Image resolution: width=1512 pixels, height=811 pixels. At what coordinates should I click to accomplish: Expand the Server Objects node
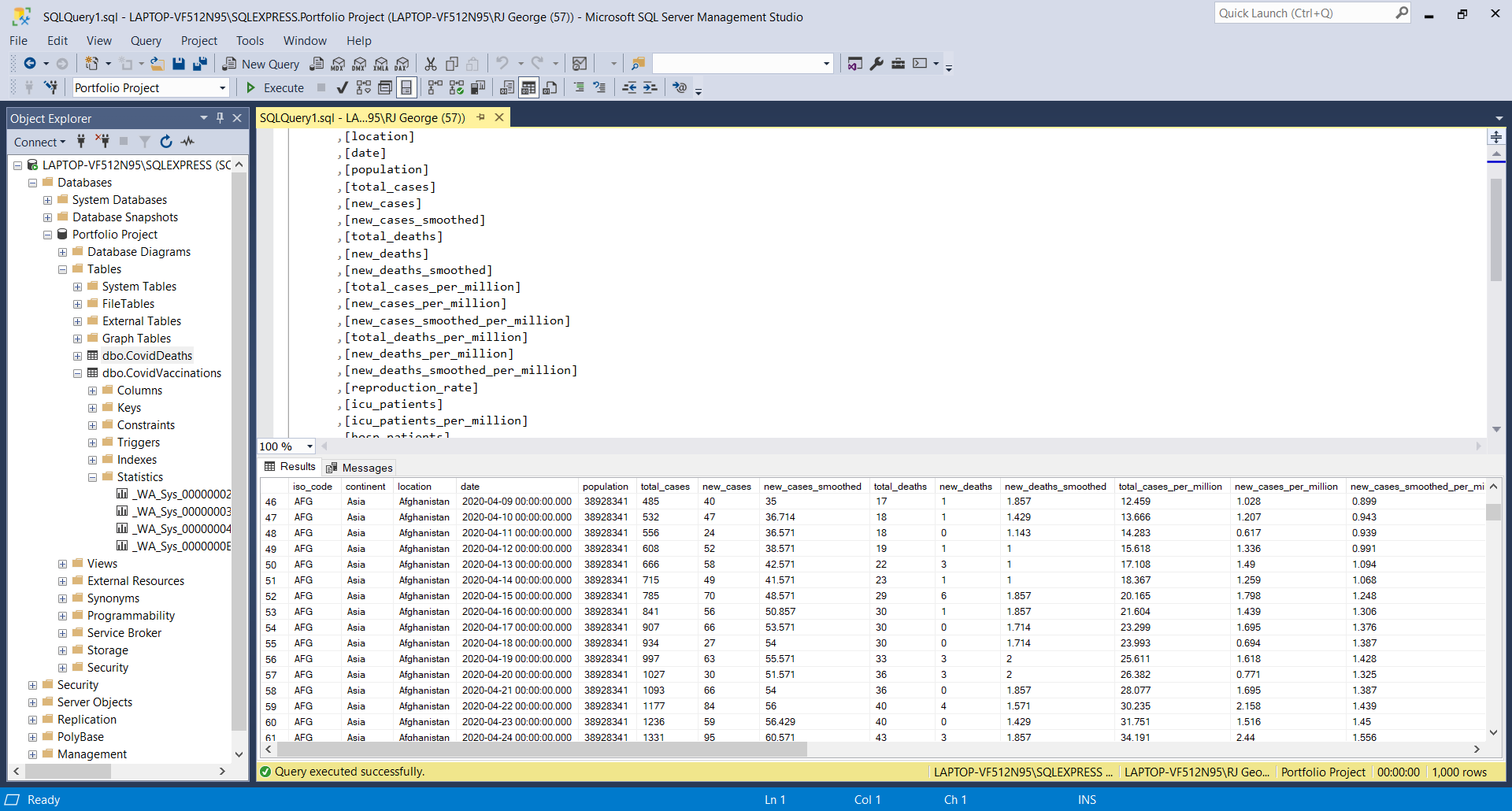point(32,702)
